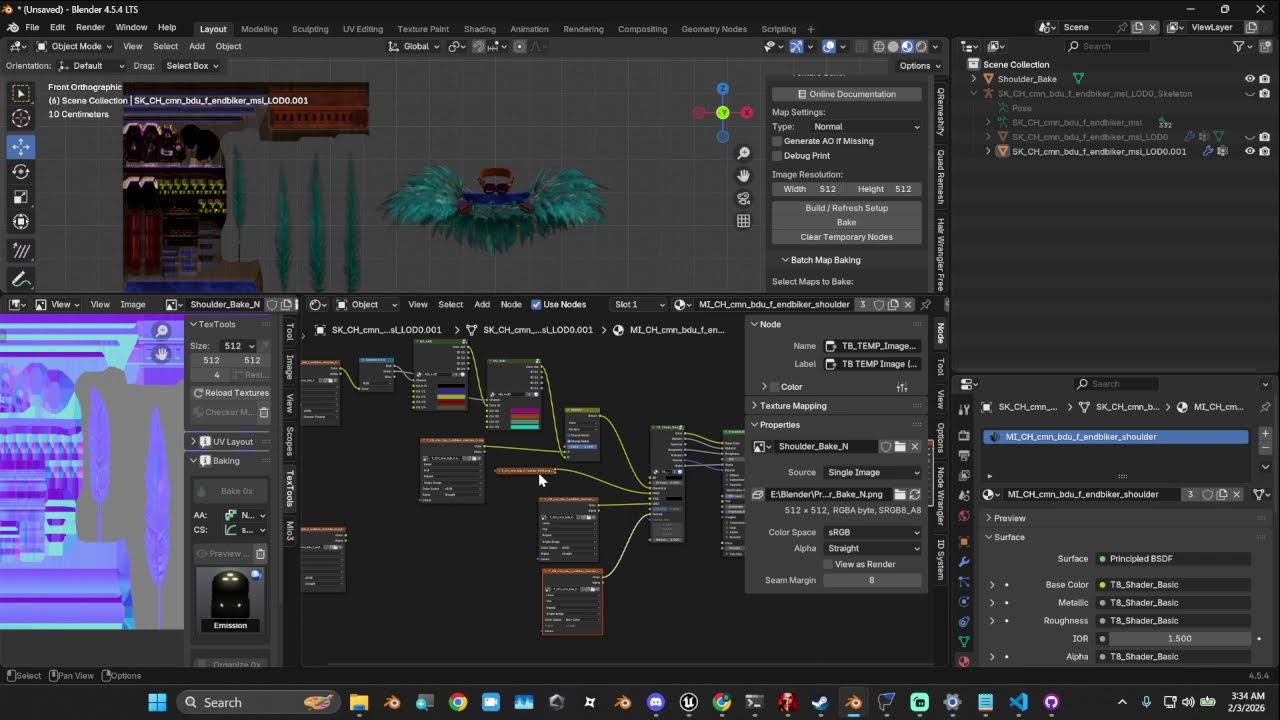Open the Render menu in top bar
Image resolution: width=1280 pixels, height=720 pixels.
pos(90,27)
